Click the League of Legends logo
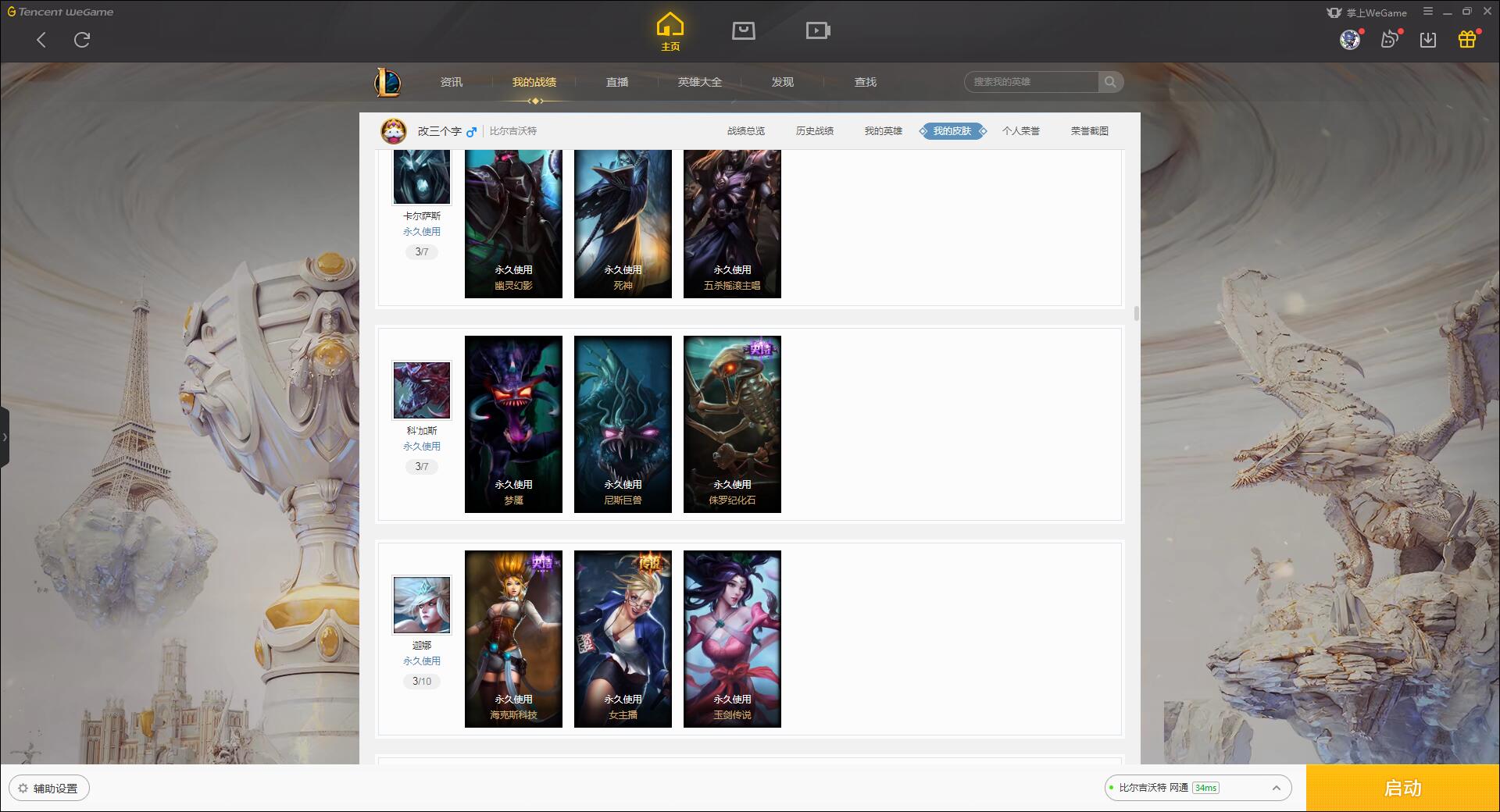 tap(387, 82)
